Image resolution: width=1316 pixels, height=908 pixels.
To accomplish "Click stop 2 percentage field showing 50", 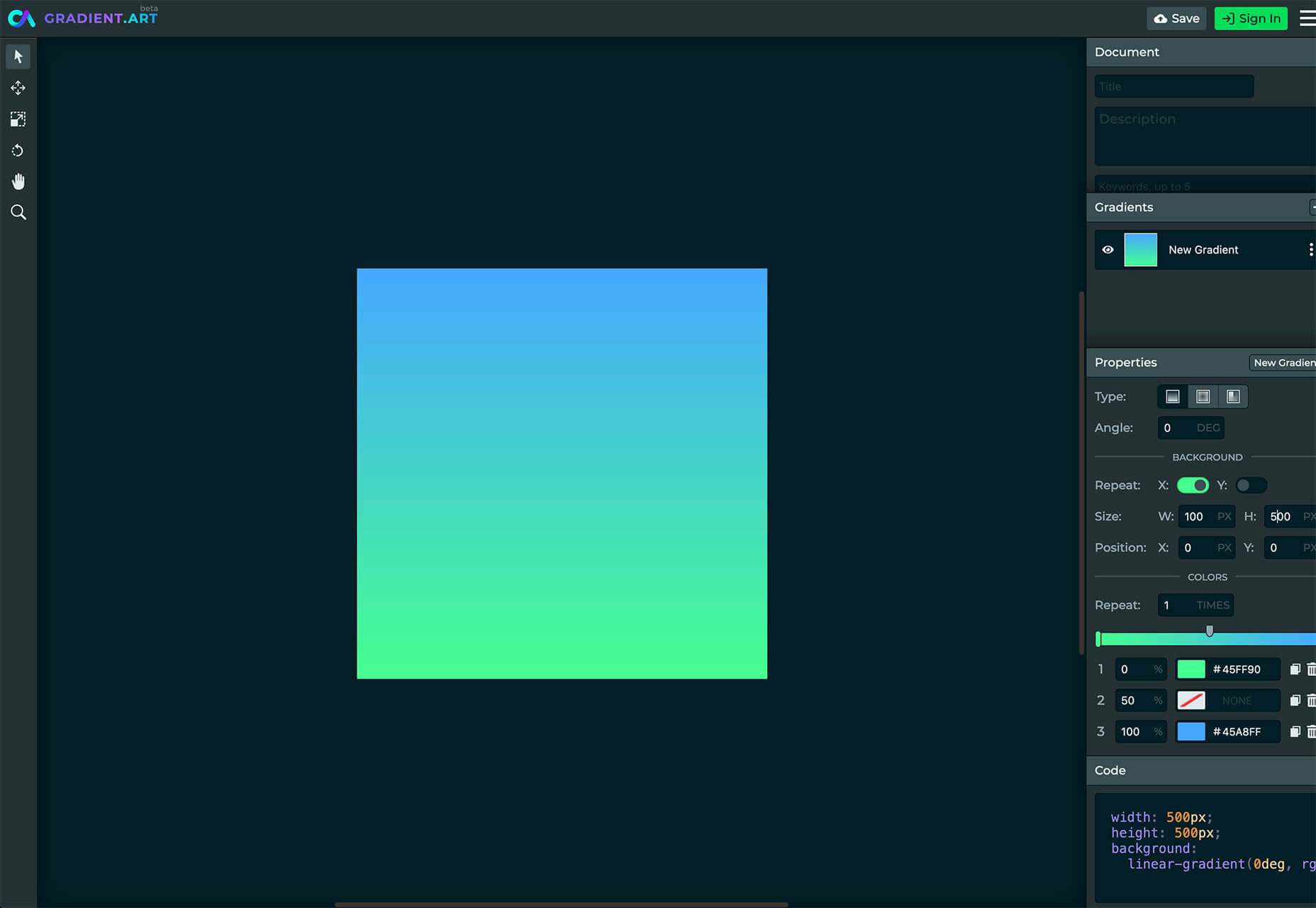I will [x=1141, y=700].
